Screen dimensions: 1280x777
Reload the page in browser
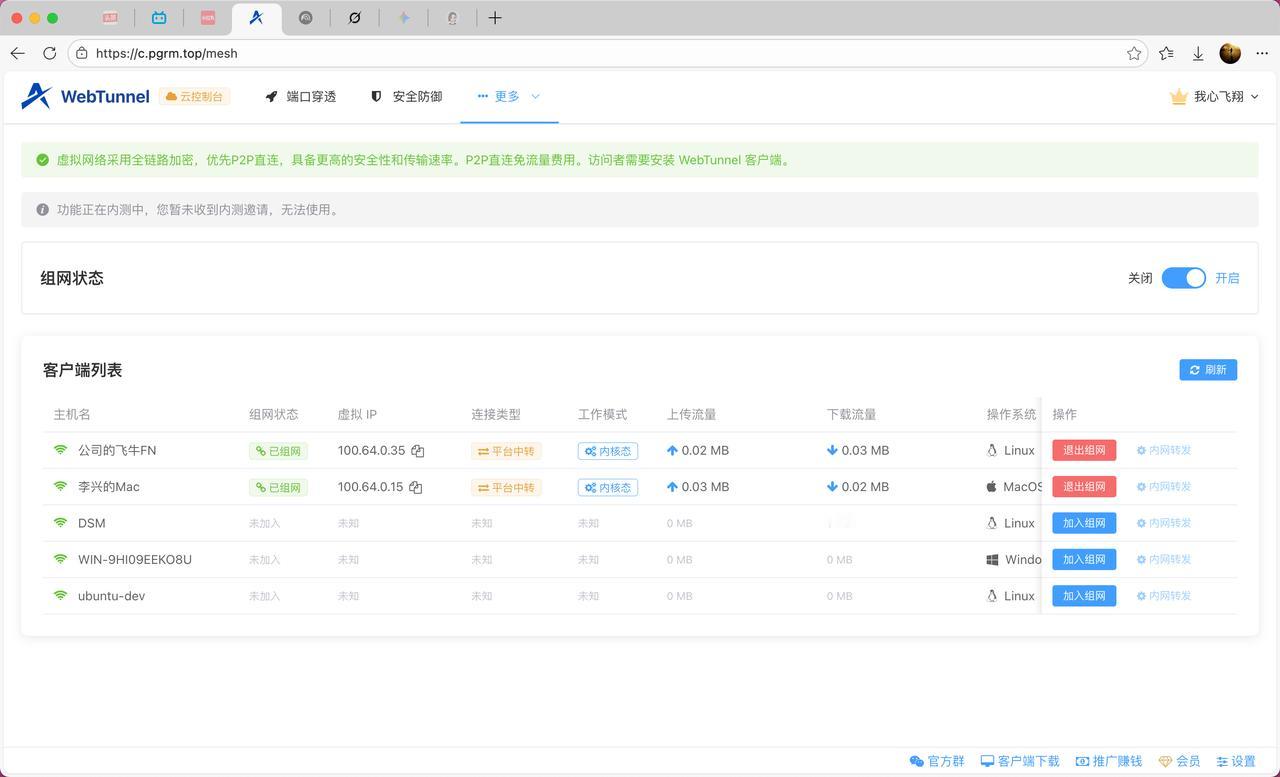49,53
